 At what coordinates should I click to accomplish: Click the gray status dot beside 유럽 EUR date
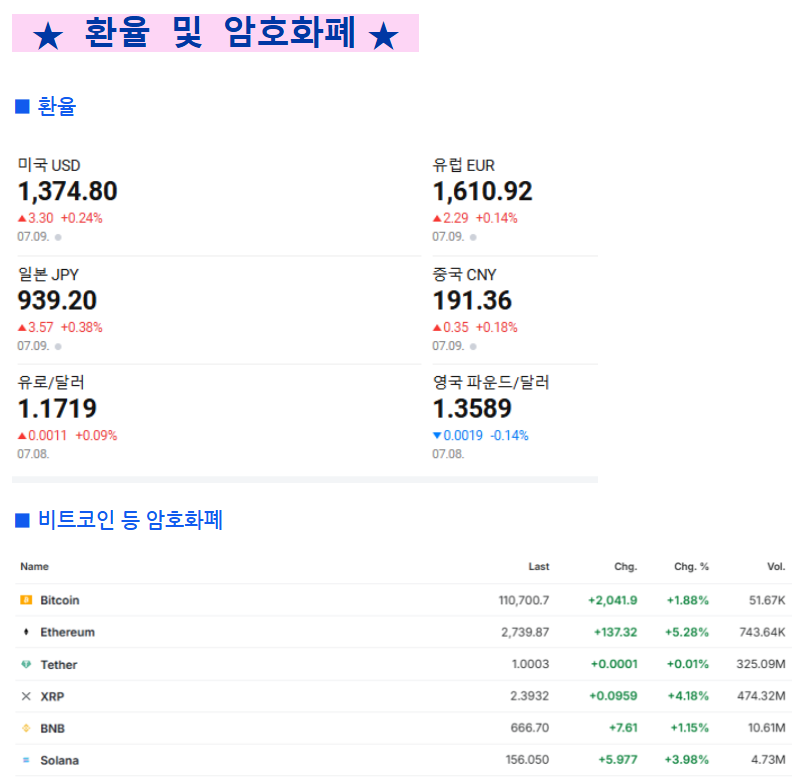coord(473,237)
